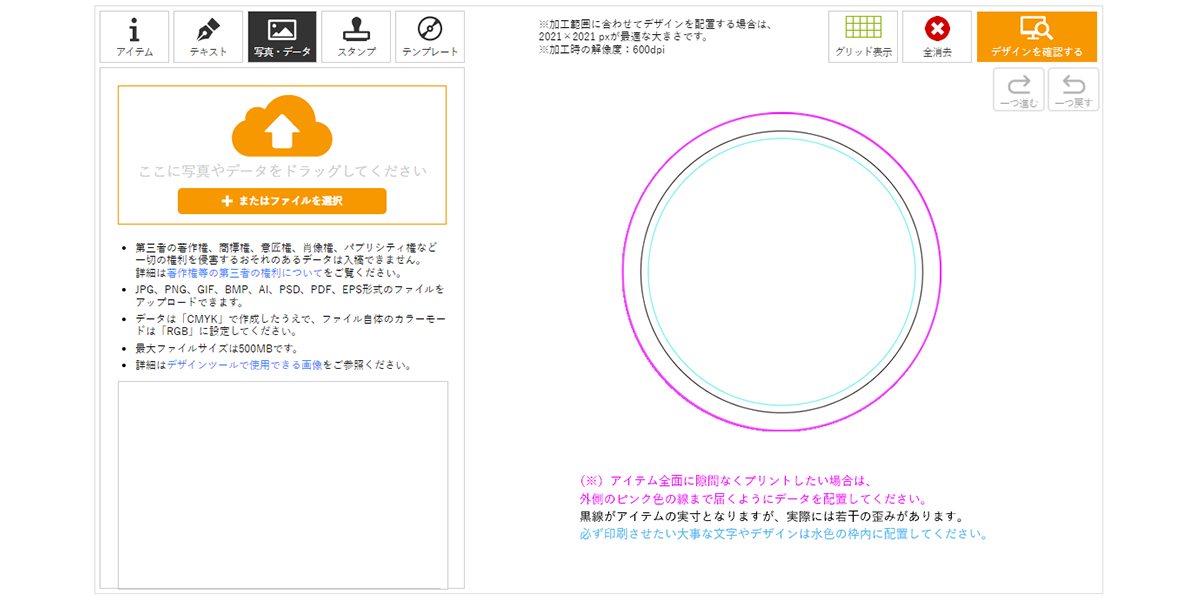This screenshot has height=600, width=1200.
Task: Click the 一つ戻す undo arrow
Action: pyautogui.click(x=1074, y=89)
